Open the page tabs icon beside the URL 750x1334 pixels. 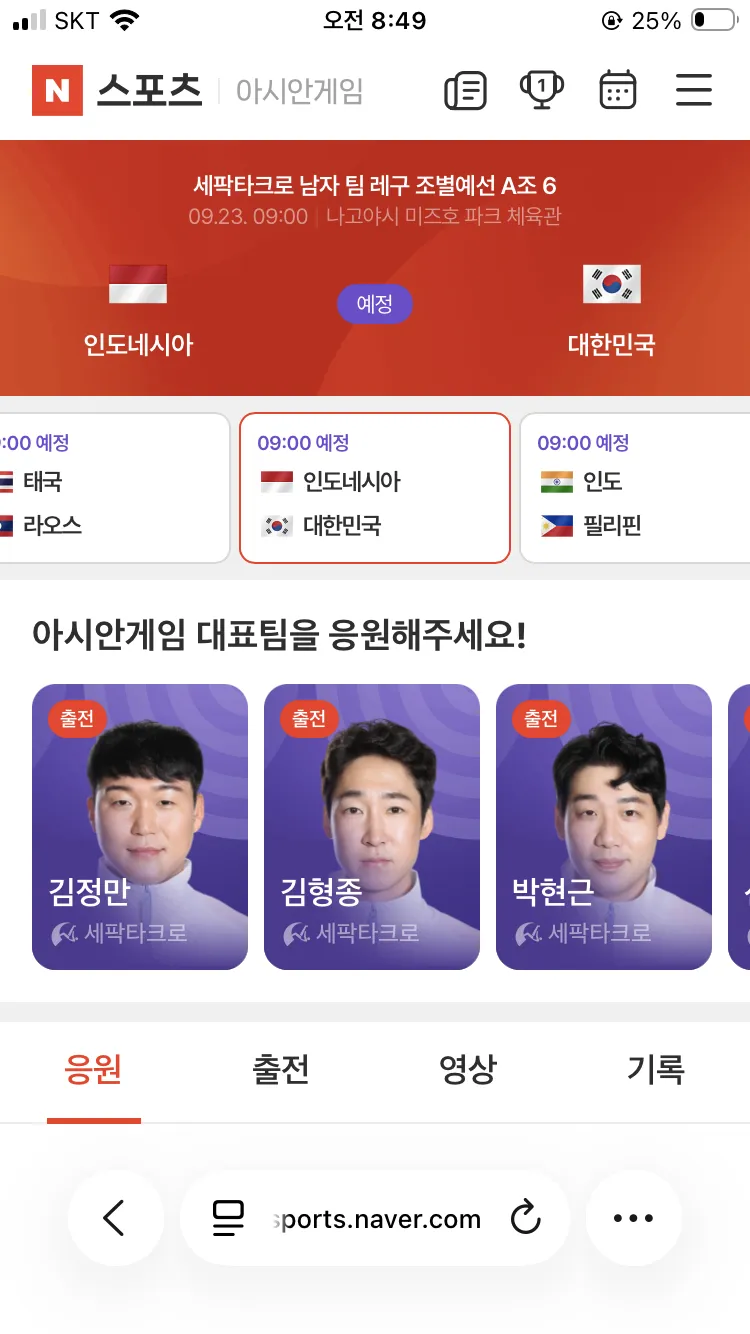click(228, 1218)
